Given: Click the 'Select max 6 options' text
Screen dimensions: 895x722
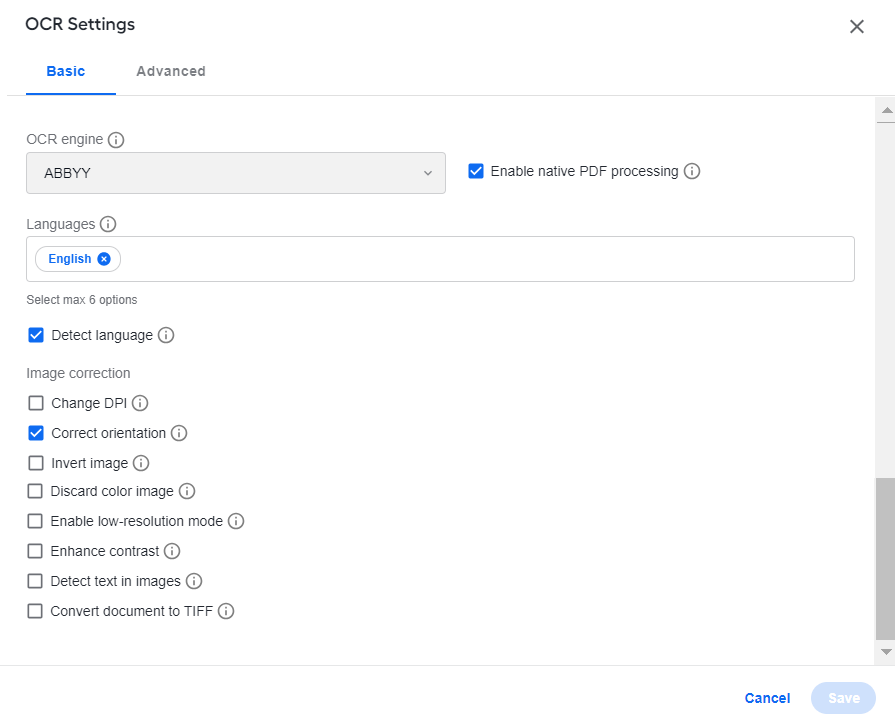Looking at the screenshot, I should (82, 300).
